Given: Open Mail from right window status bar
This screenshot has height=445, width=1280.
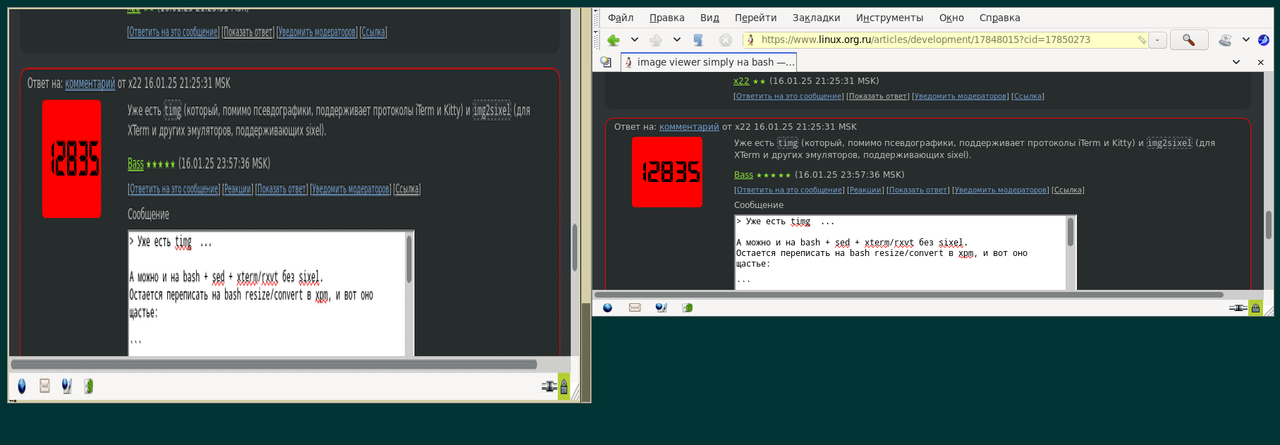Looking at the screenshot, I should coord(634,308).
